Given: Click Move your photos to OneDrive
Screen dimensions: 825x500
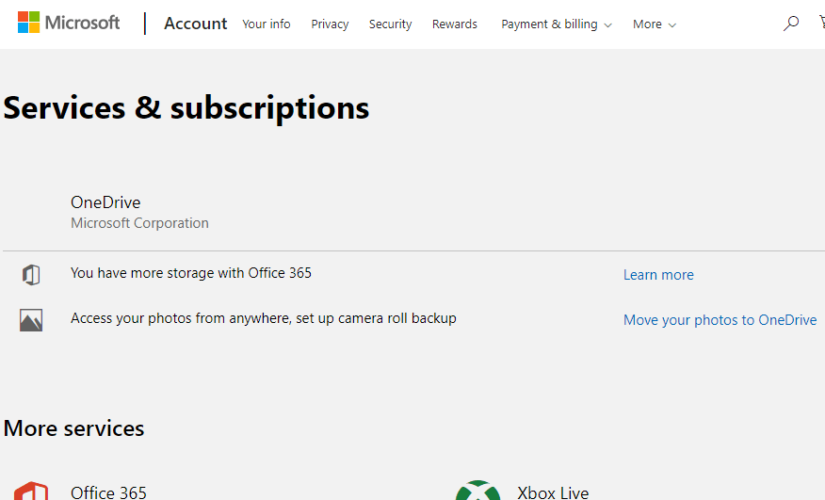Looking at the screenshot, I should click(720, 320).
